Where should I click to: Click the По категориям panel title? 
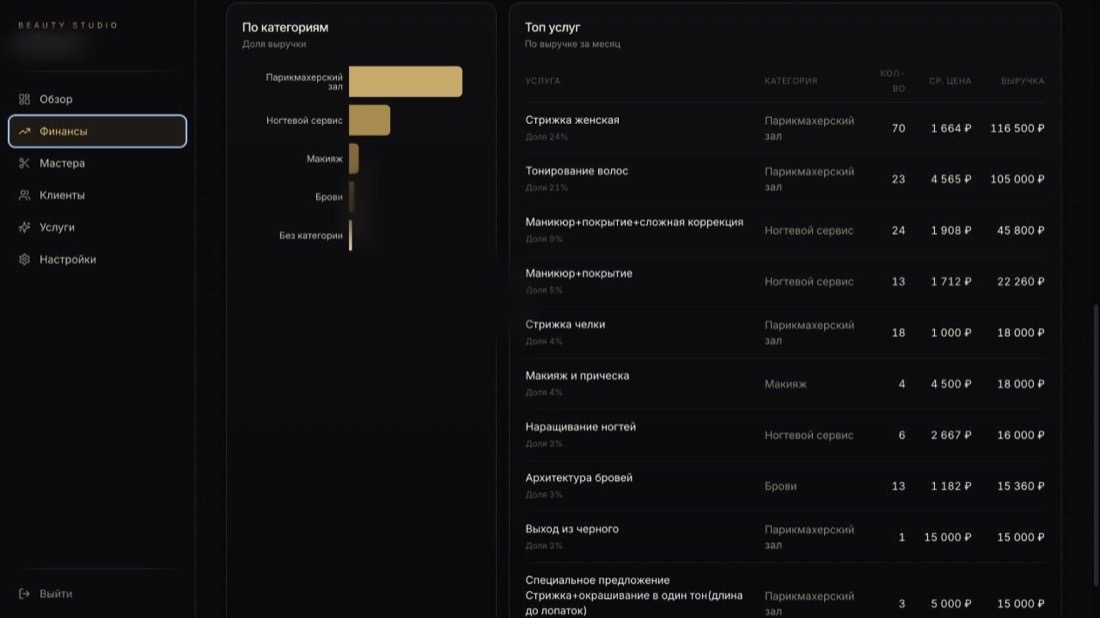pos(285,27)
